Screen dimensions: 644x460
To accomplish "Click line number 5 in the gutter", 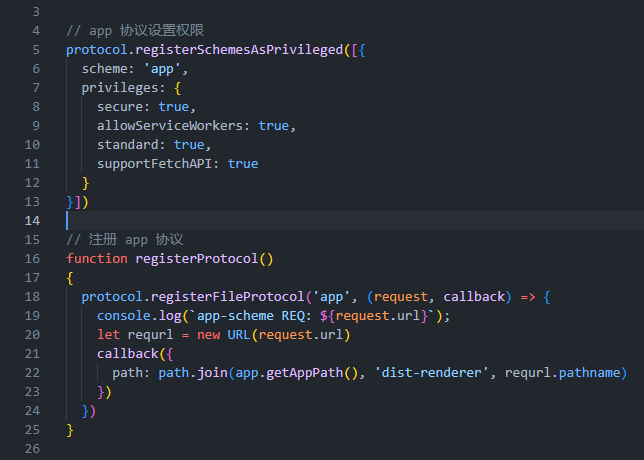I will 36,50.
